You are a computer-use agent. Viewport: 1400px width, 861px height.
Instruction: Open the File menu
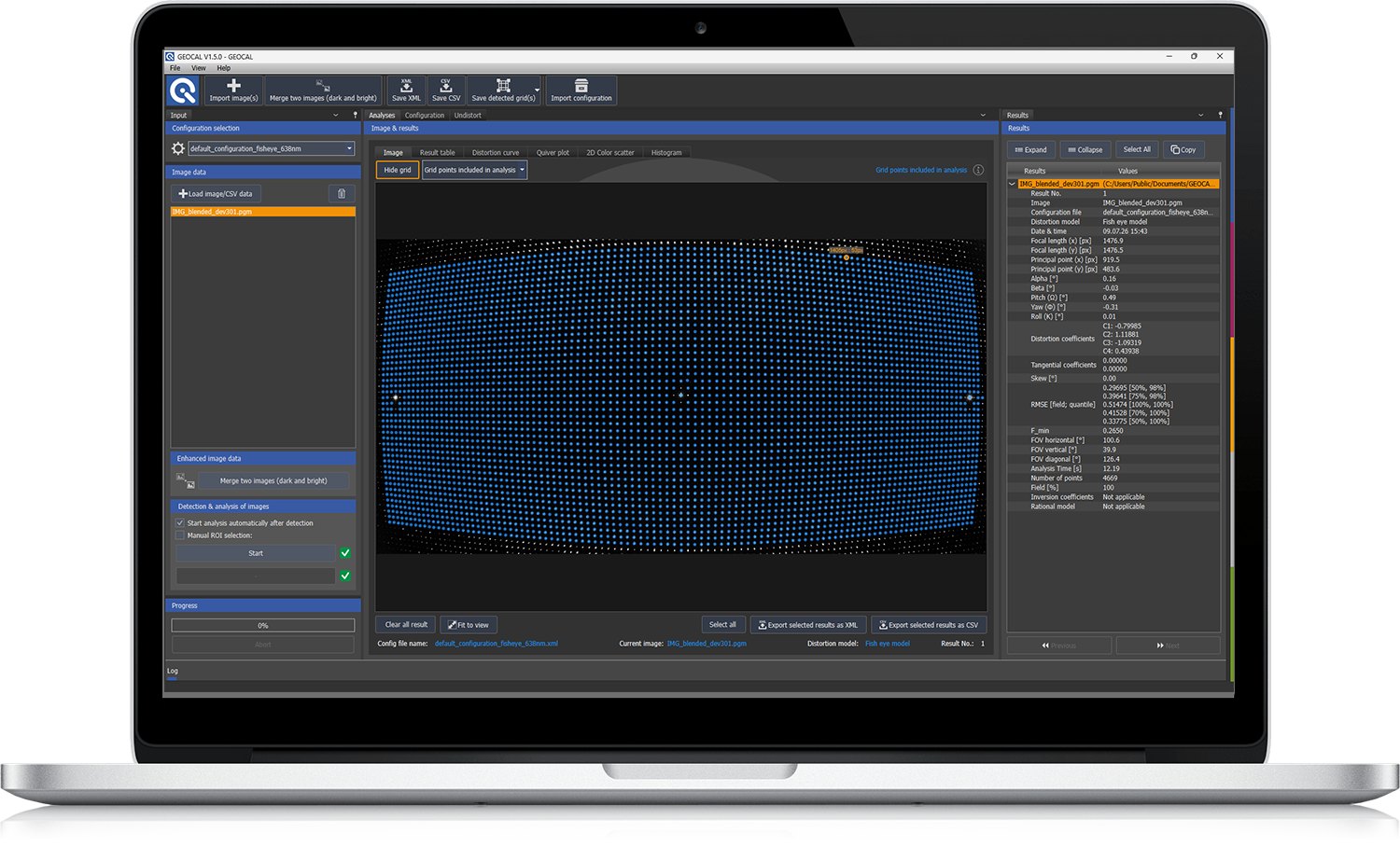[175, 68]
